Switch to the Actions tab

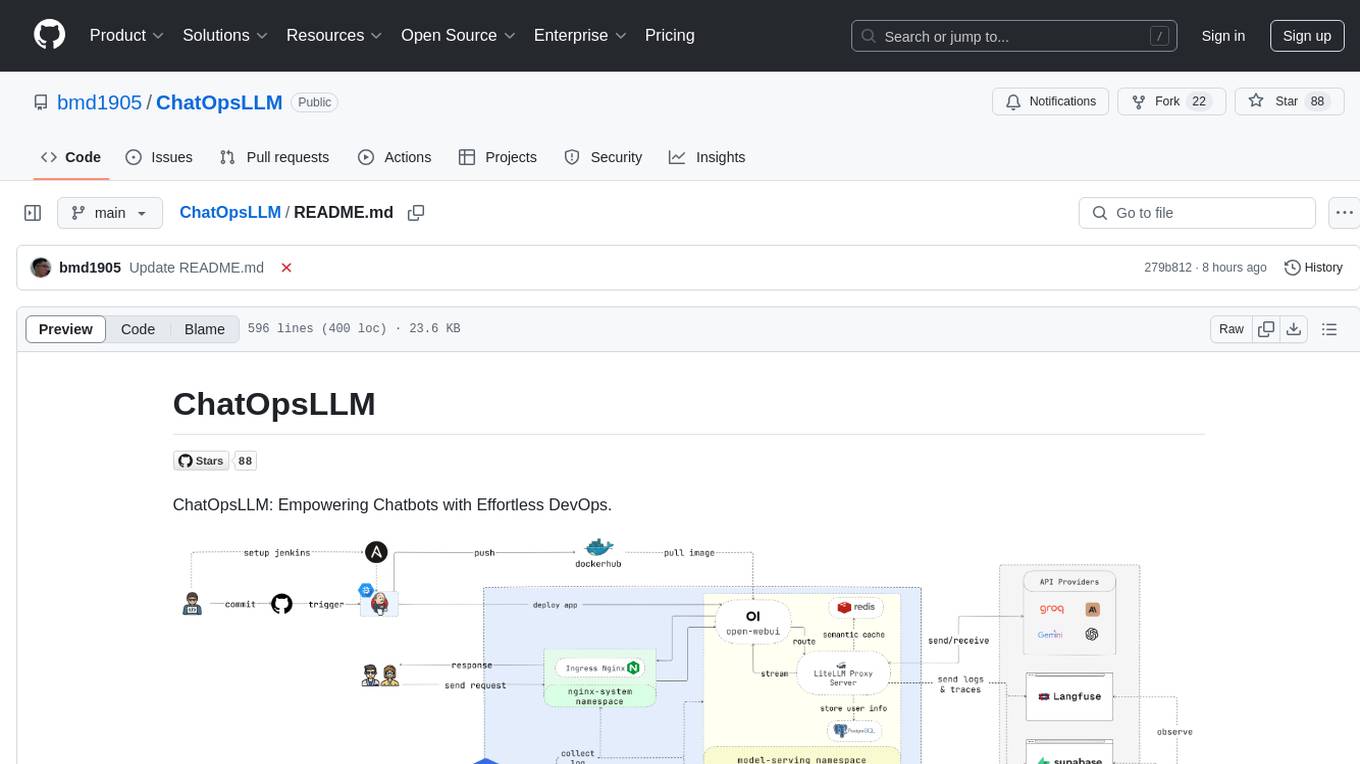394,157
